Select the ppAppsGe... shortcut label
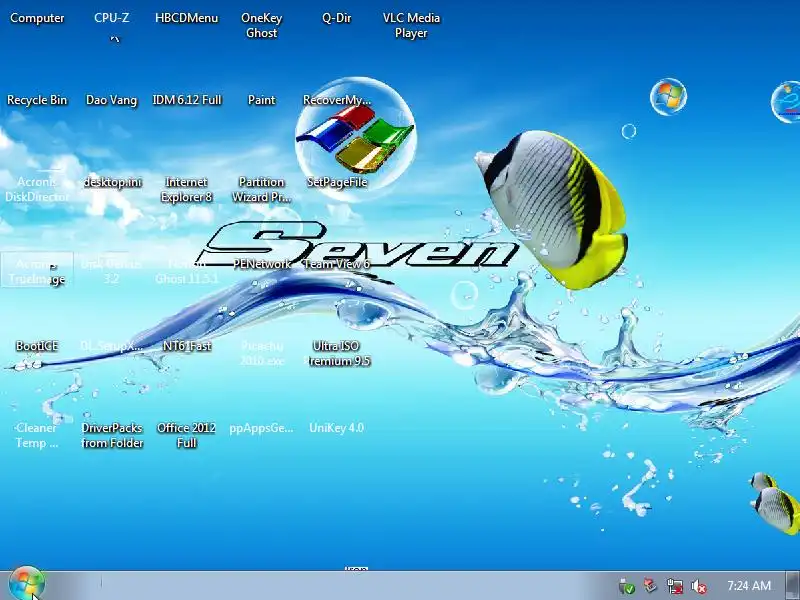Image resolution: width=800 pixels, height=600 pixels. coord(262,428)
